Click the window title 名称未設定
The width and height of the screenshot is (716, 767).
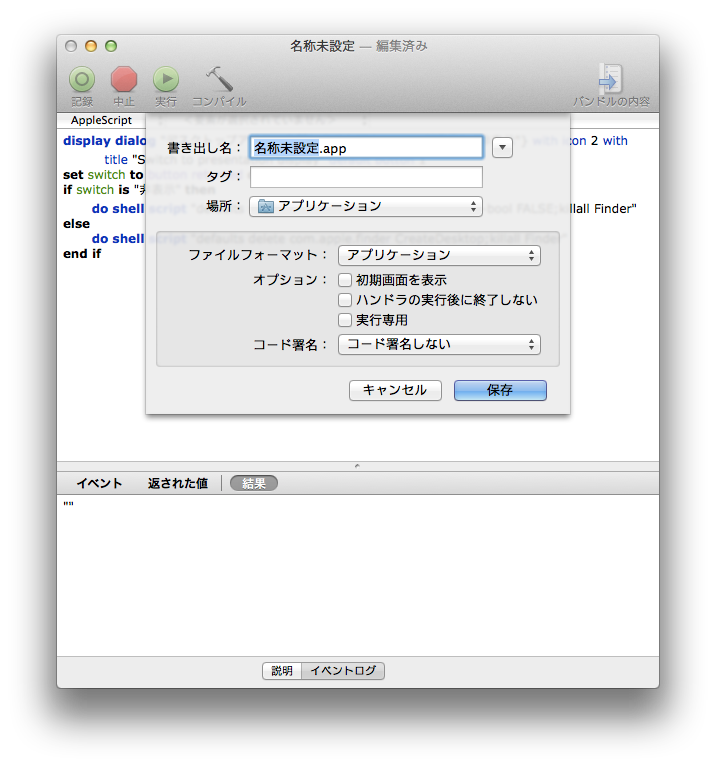coord(322,46)
